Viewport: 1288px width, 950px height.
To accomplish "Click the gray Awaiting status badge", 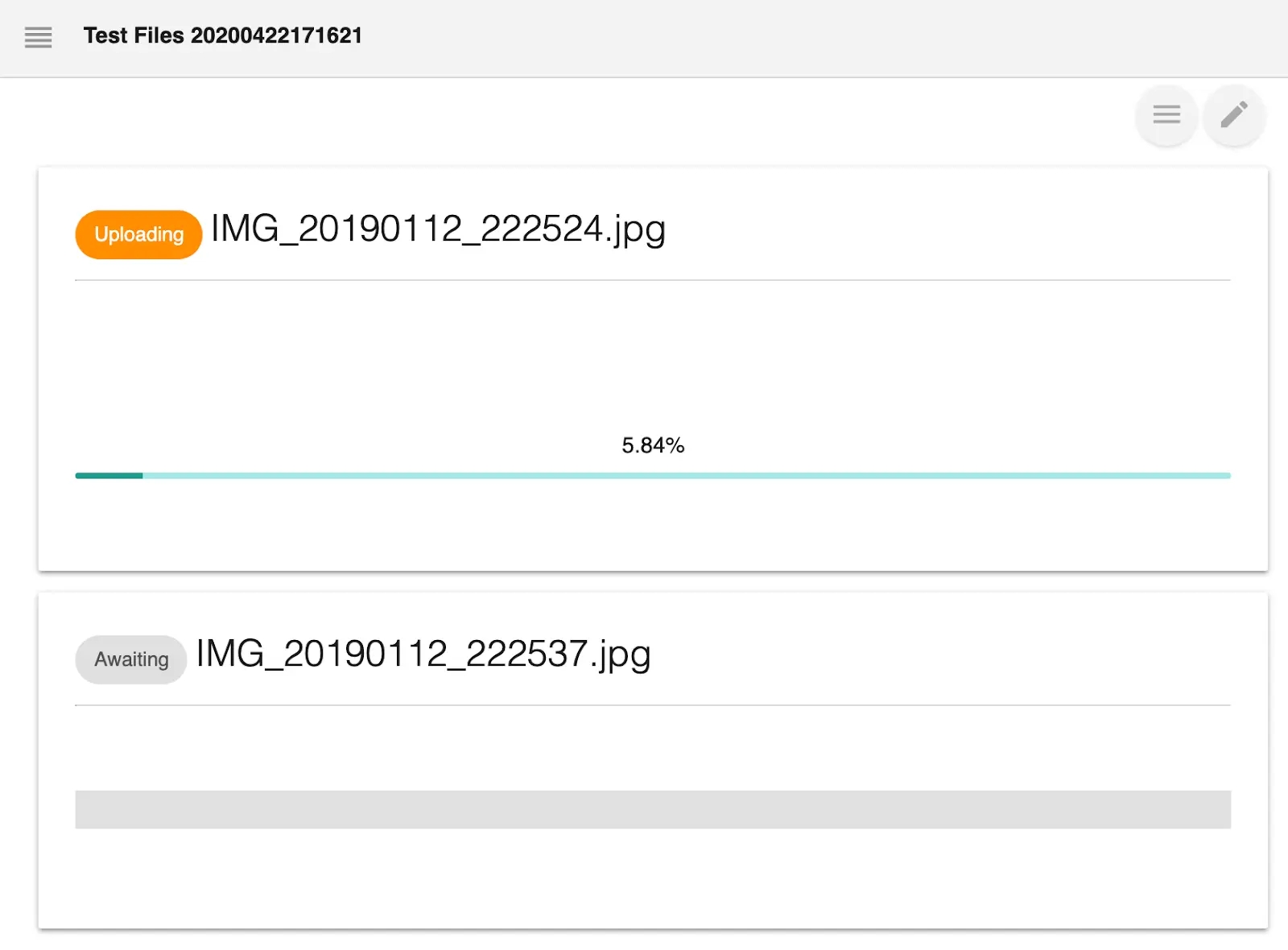I will point(131,659).
